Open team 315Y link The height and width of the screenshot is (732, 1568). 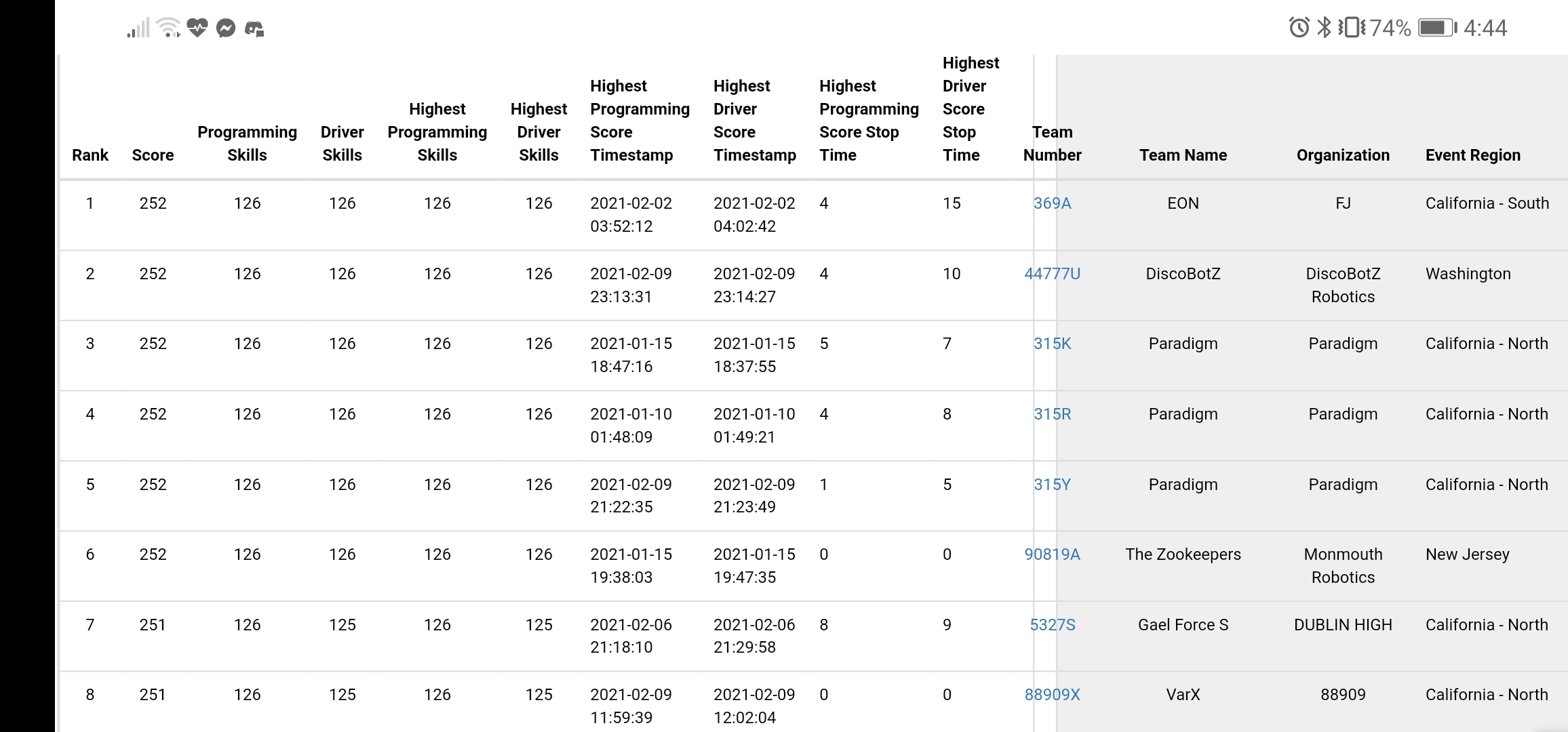pos(1052,485)
